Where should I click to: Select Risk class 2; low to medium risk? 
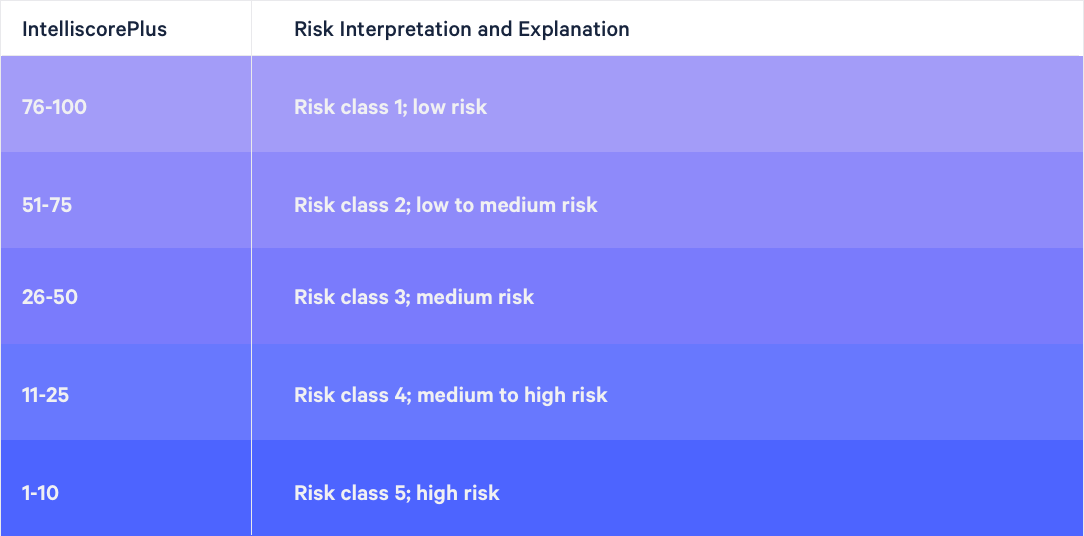pos(446,205)
